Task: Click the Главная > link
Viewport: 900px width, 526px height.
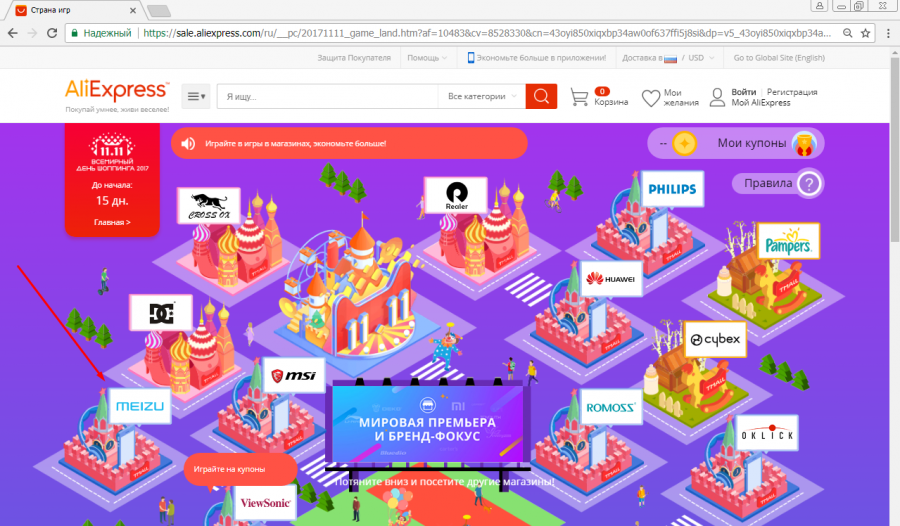Action: point(112,222)
